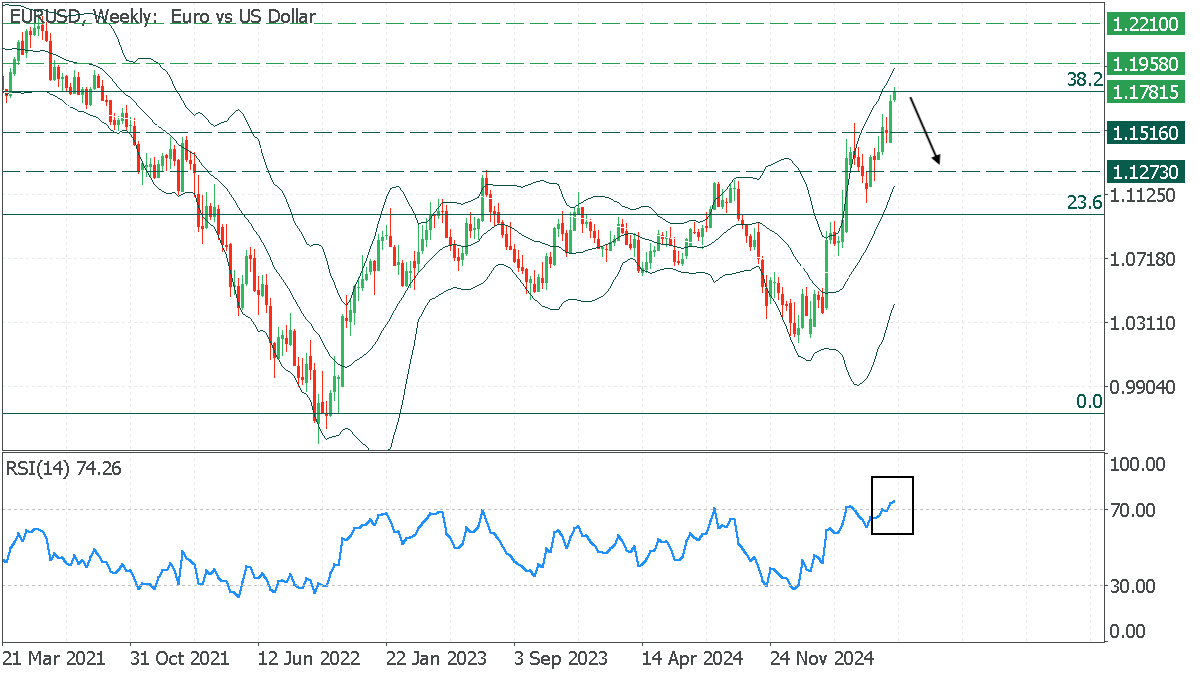Click the 1.19580 price level label
This screenshot has height=675, width=1200.
[x=1146, y=63]
